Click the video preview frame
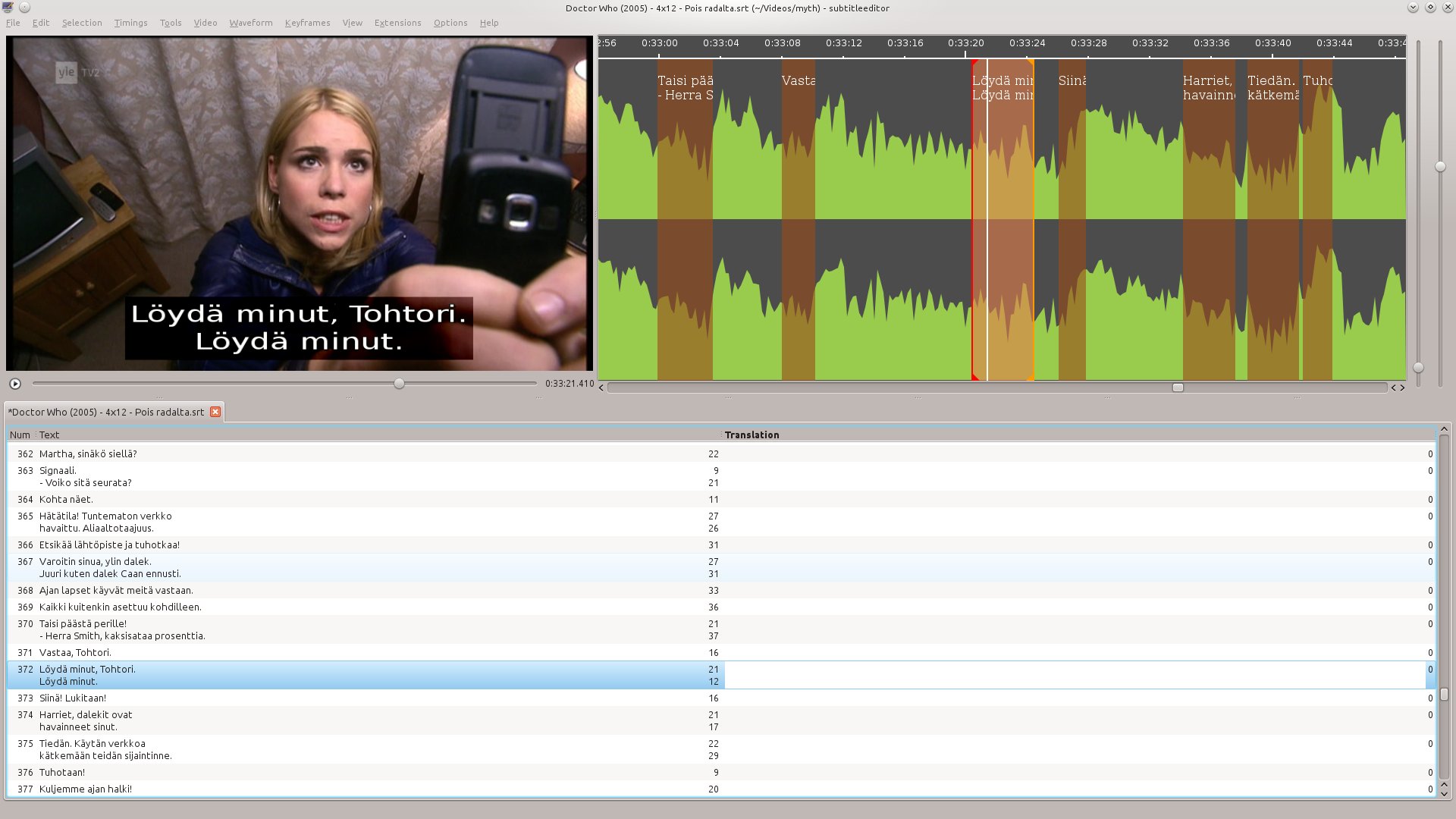 point(300,203)
